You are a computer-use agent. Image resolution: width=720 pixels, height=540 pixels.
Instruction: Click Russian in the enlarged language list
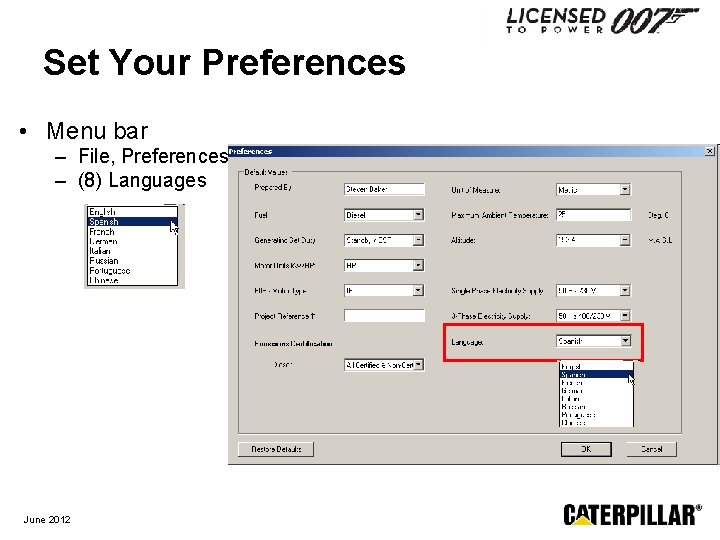tap(132, 261)
